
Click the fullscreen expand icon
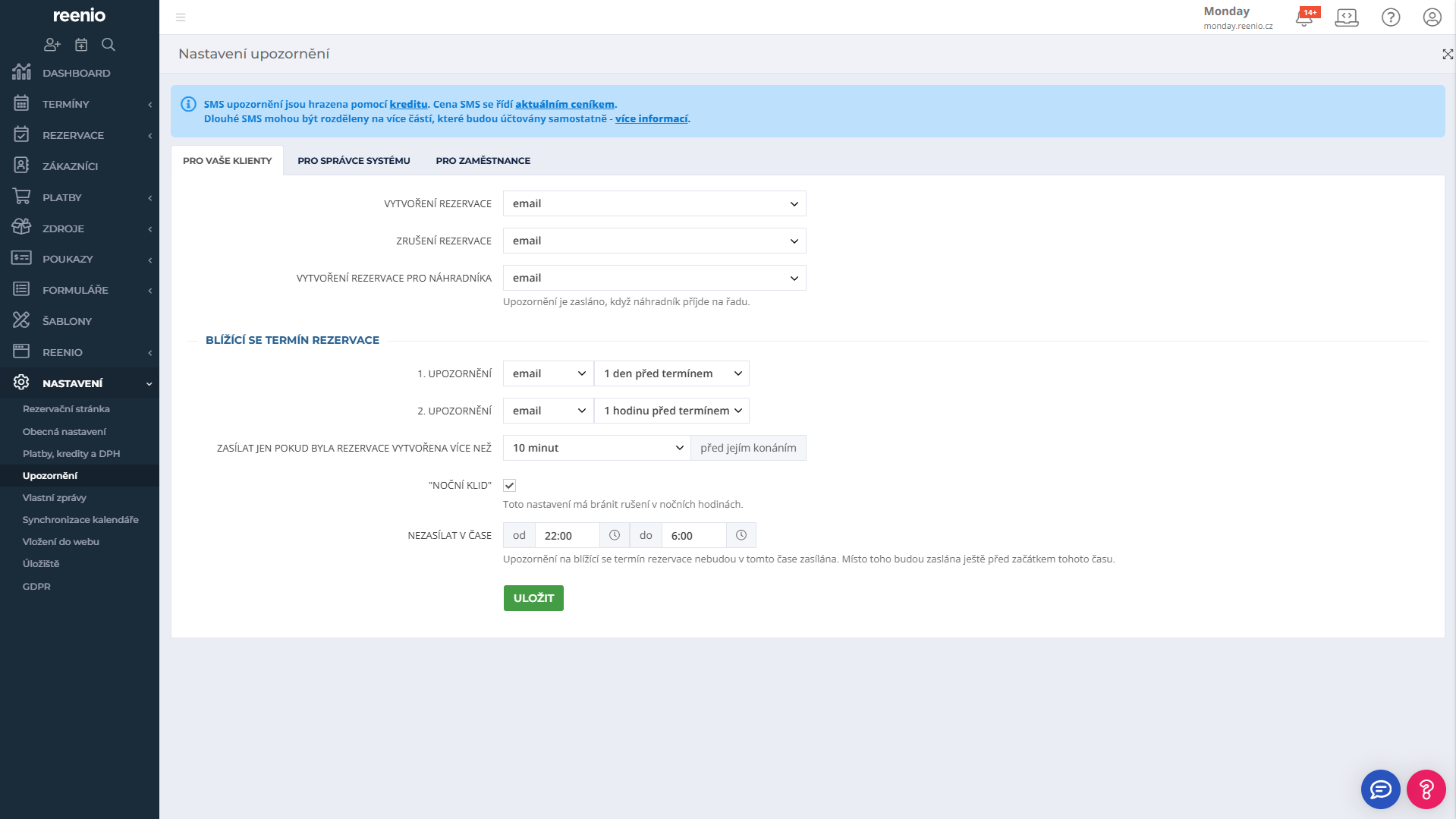pos(1448,54)
